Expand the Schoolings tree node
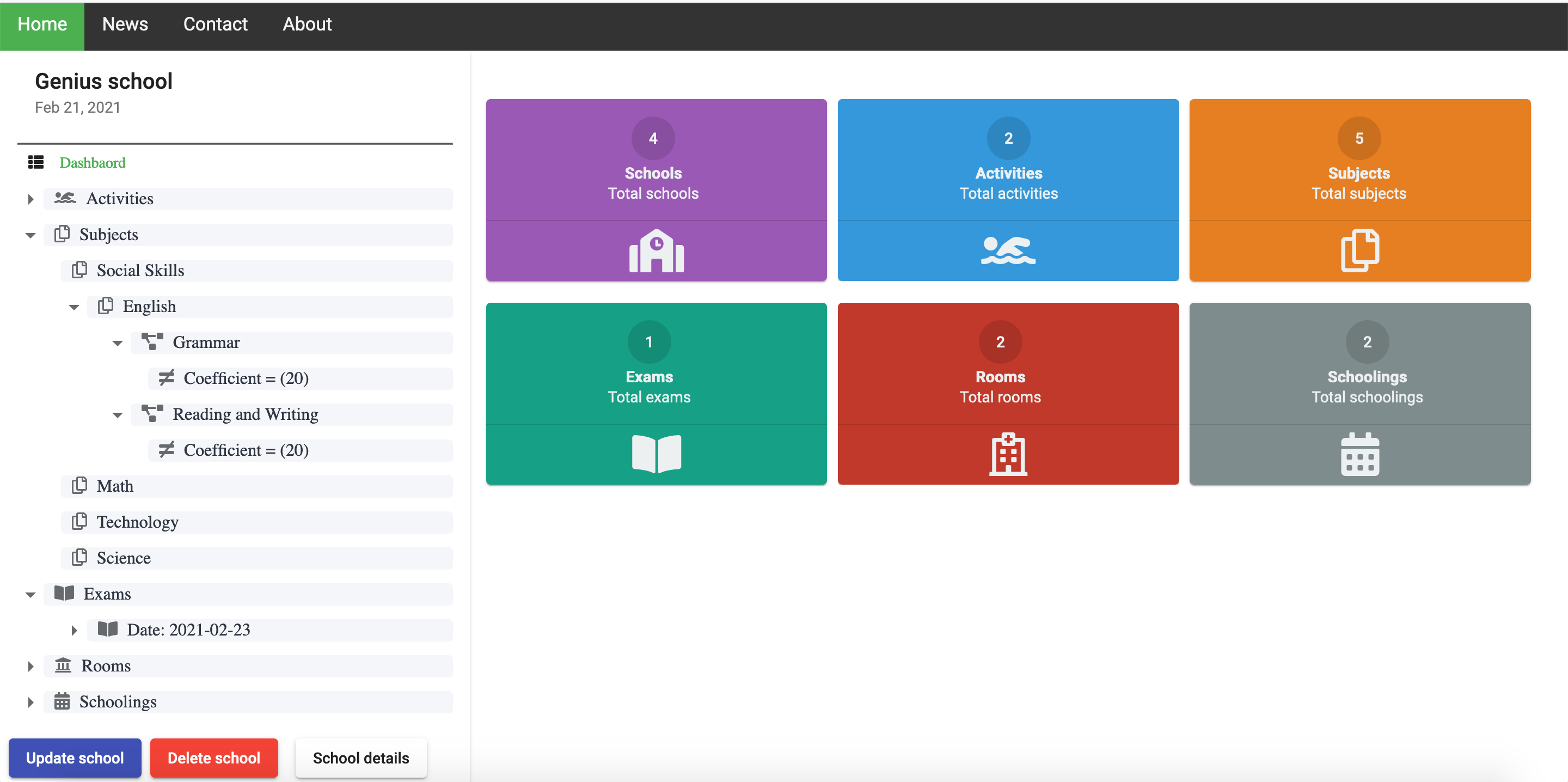Viewport: 1568px width, 782px height. [x=30, y=701]
